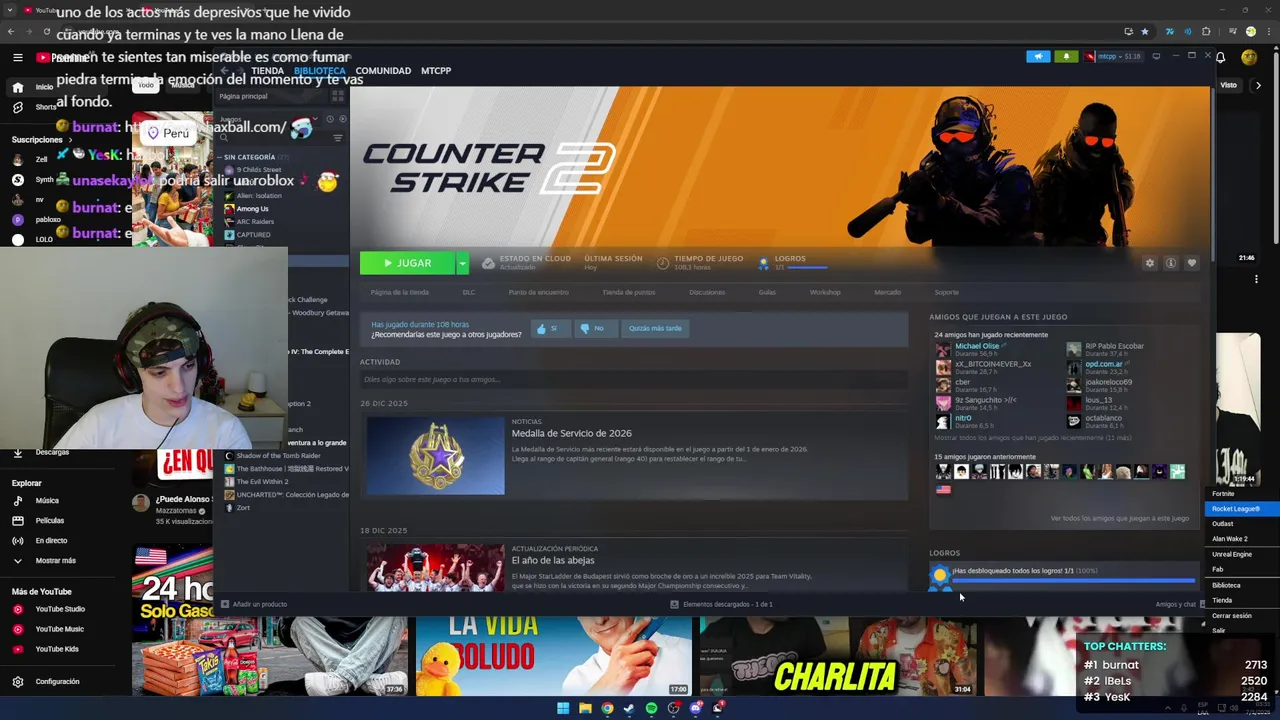
Task: Select ARC Raiders in the library list
Action: pos(255,221)
